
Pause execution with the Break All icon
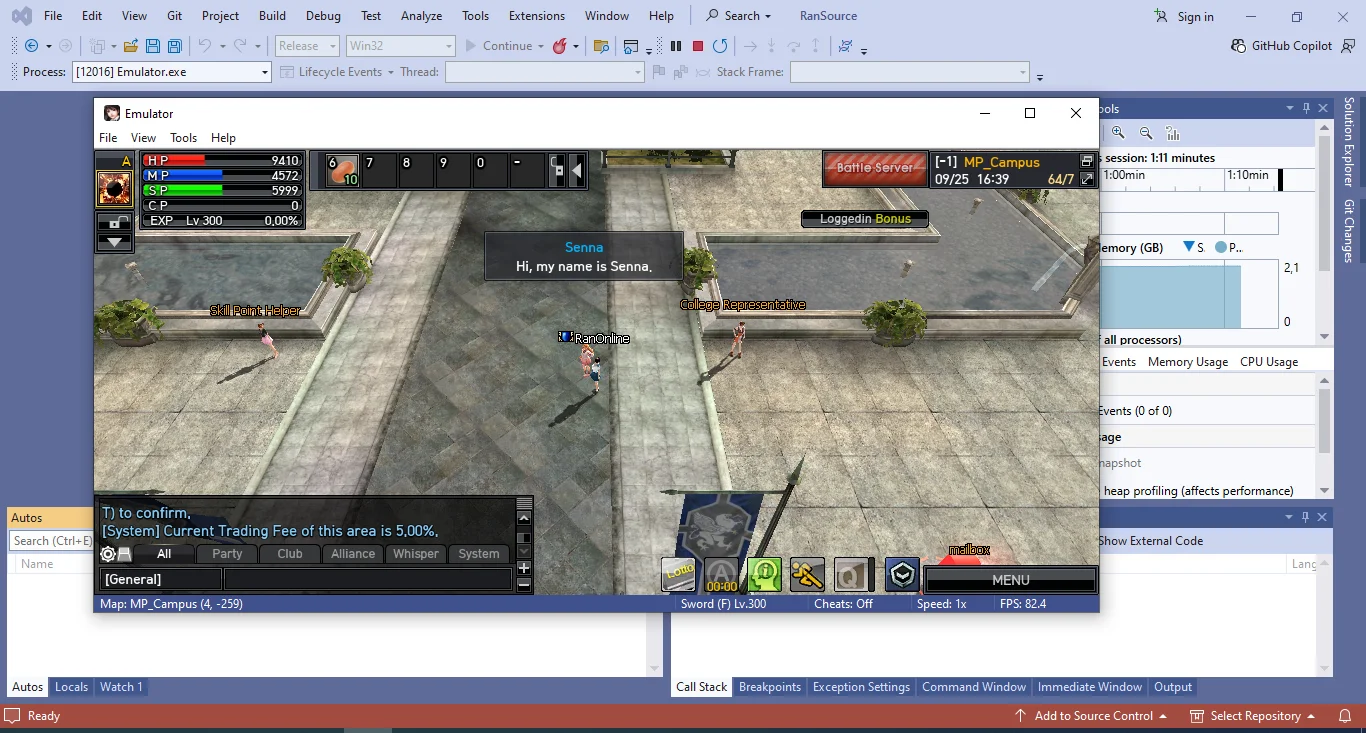point(676,46)
